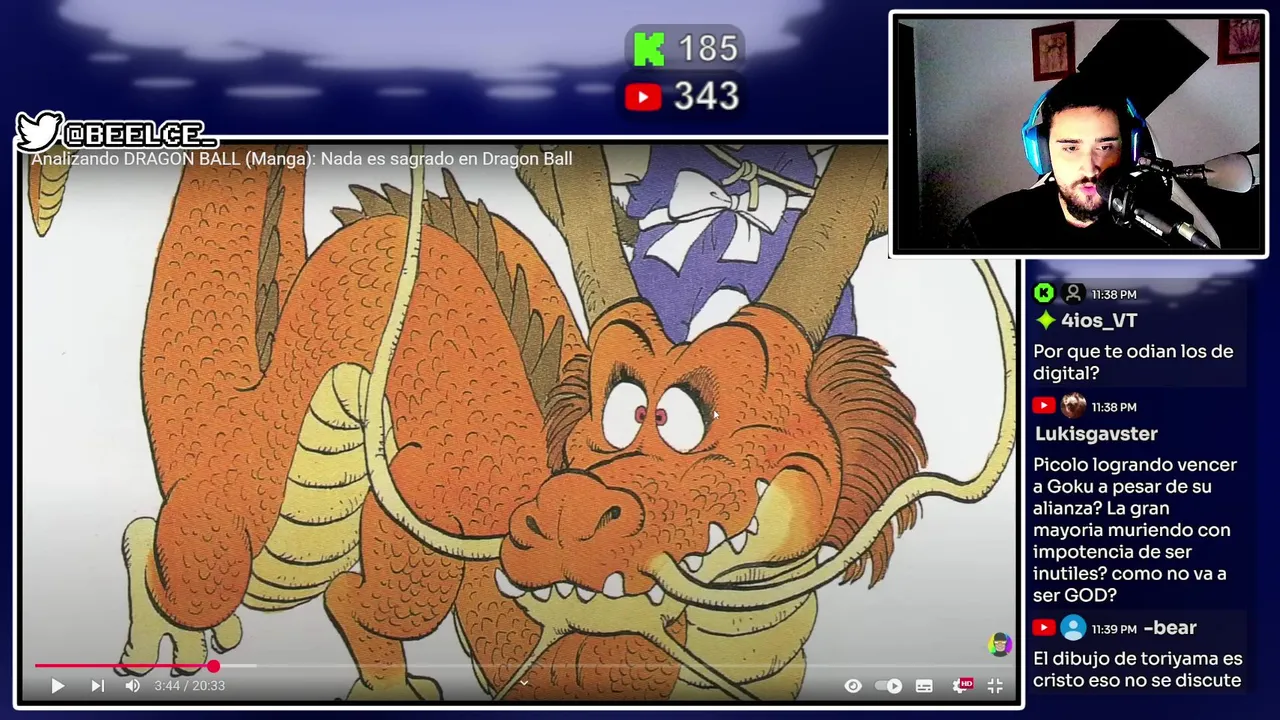Click message starting Picolo logrando vencer
This screenshot has height=720, width=1280.
pos(1135,530)
